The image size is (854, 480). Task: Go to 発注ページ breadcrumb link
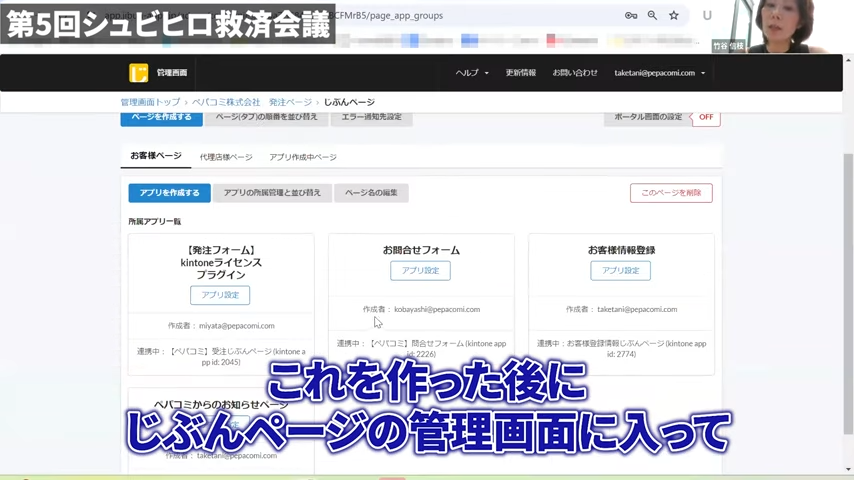coord(290,102)
